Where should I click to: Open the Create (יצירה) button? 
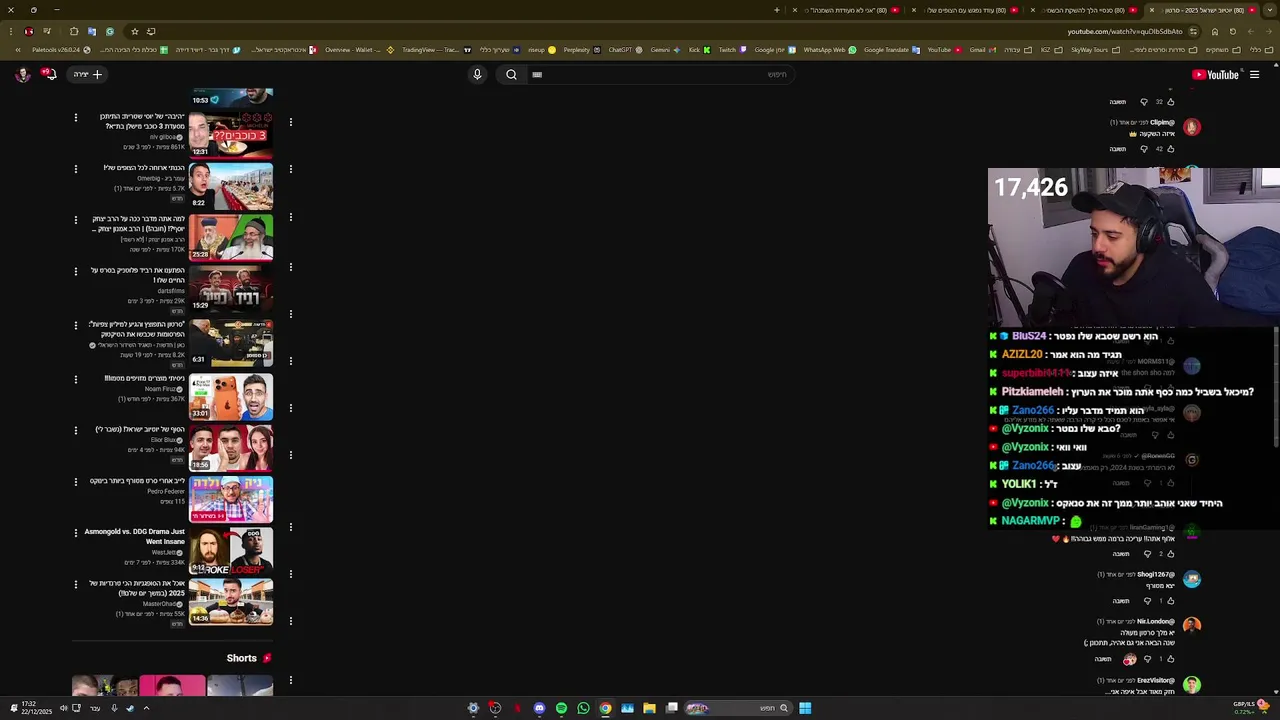point(87,74)
